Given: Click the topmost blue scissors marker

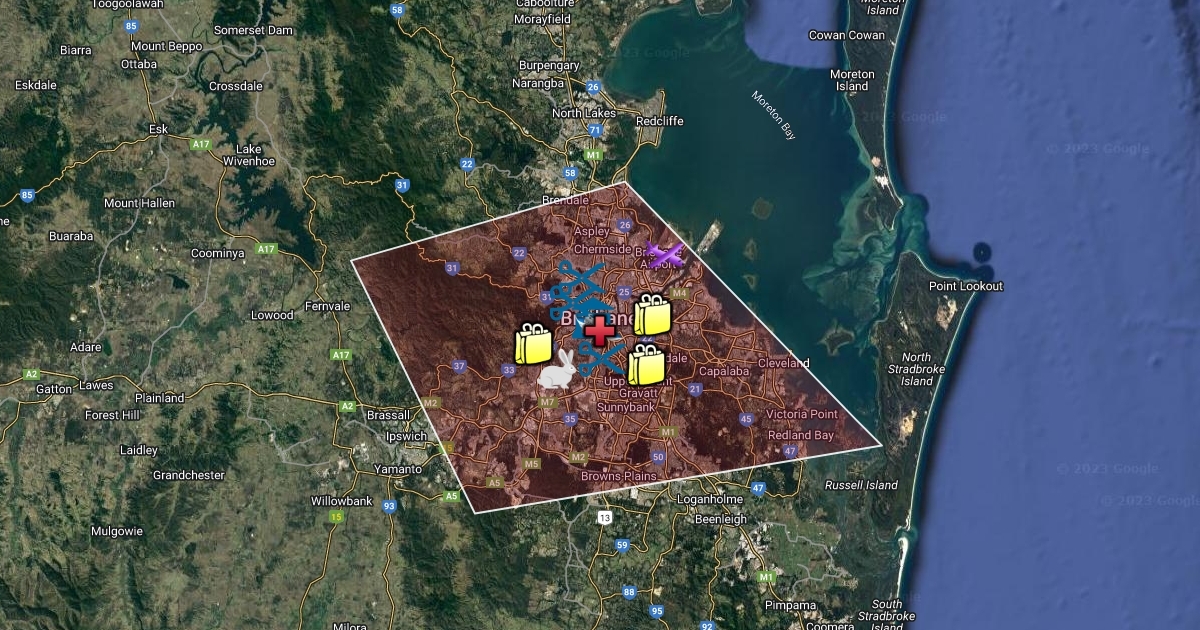Looking at the screenshot, I should pyautogui.click(x=582, y=277).
